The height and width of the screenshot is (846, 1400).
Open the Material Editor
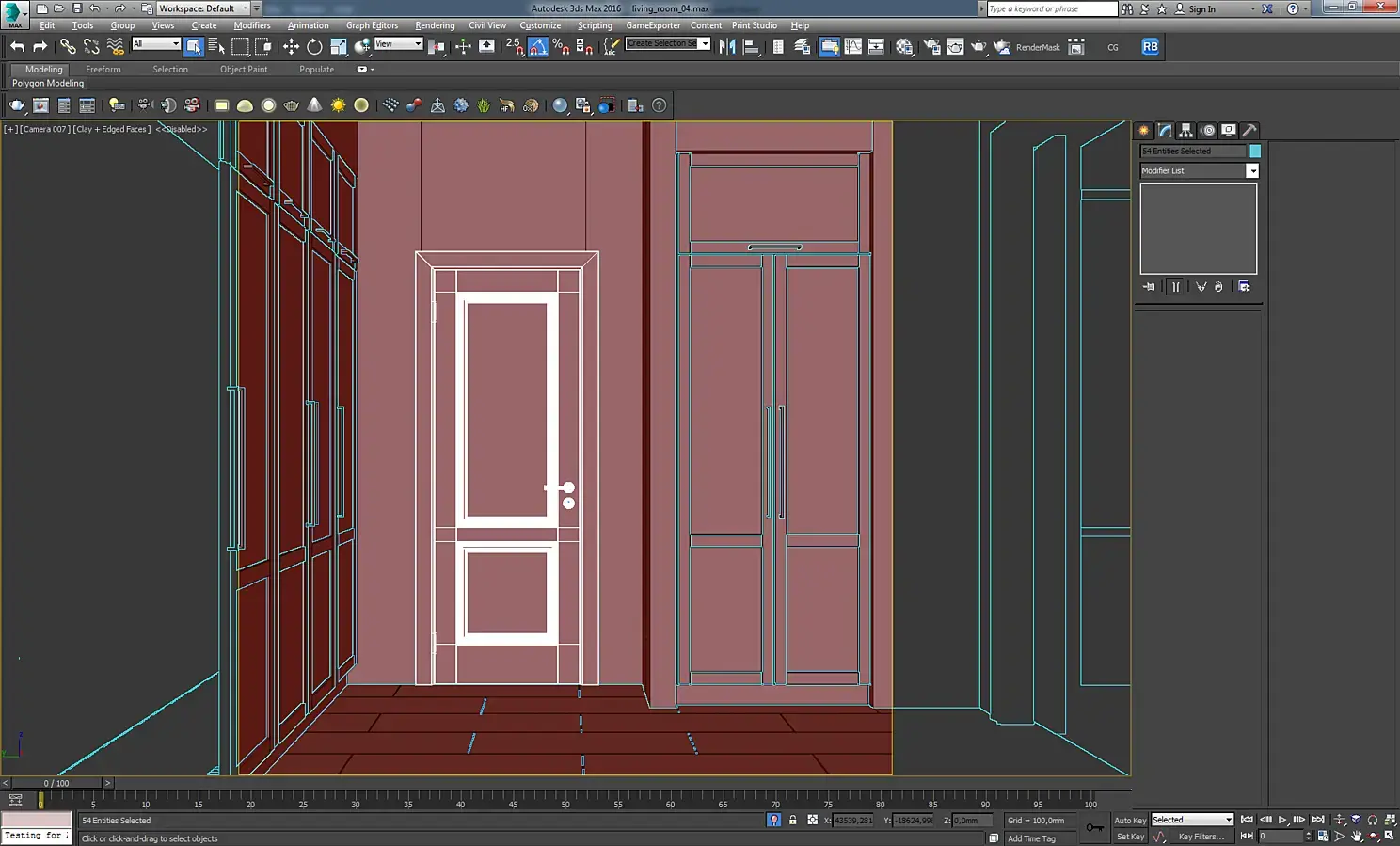point(904,46)
